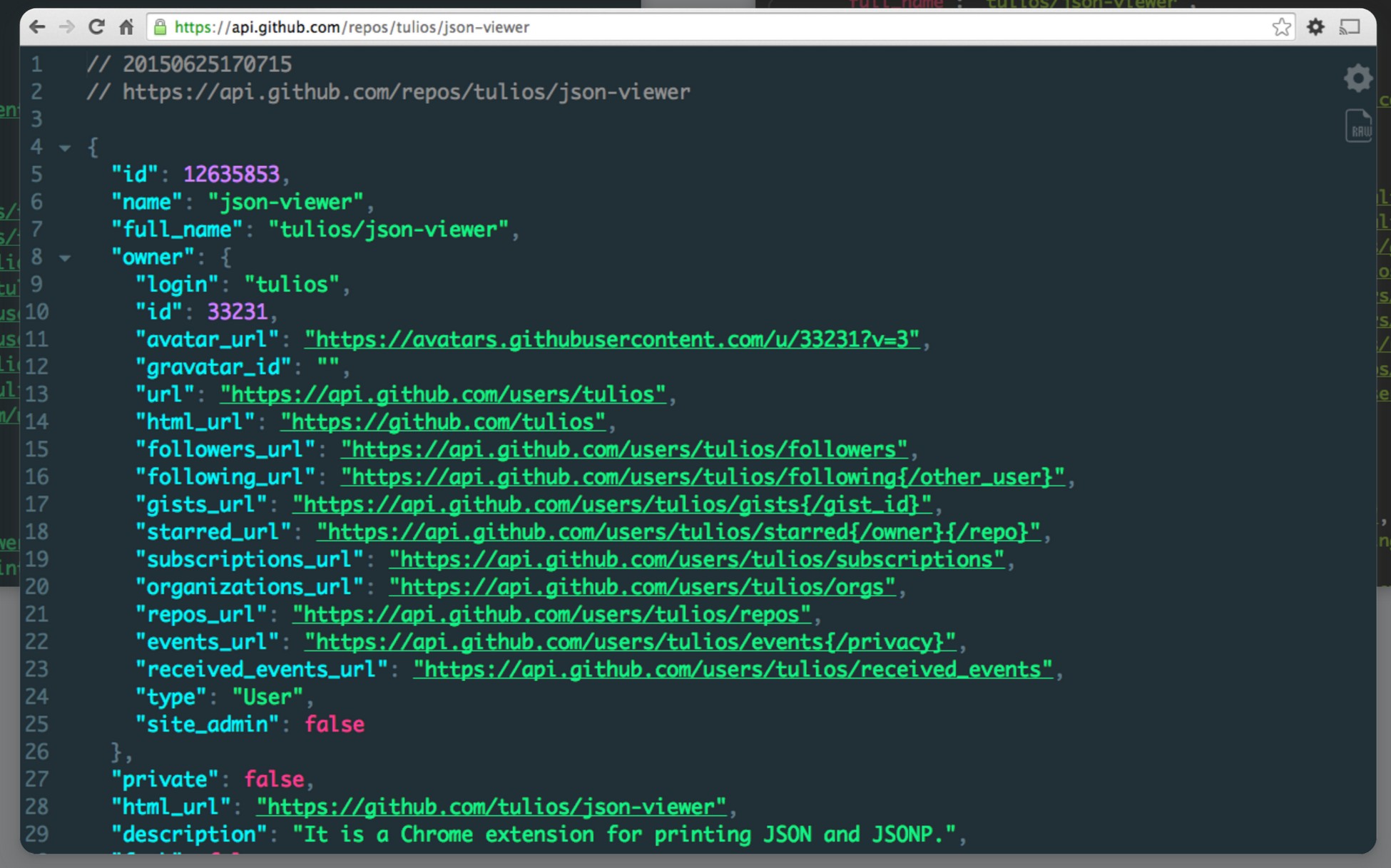Click the browser forward arrow

[66, 27]
